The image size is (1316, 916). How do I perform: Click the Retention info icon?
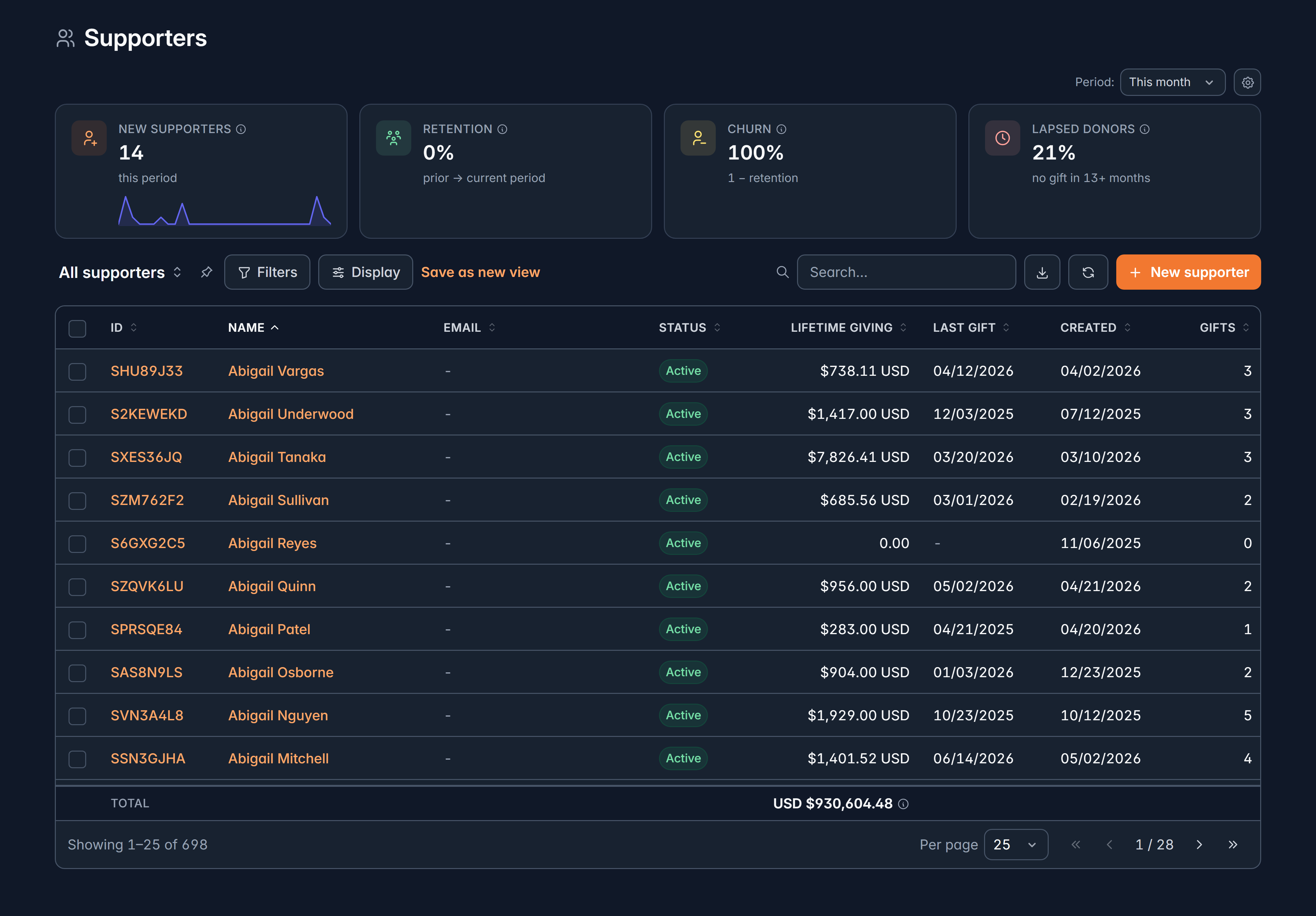pyautogui.click(x=502, y=130)
